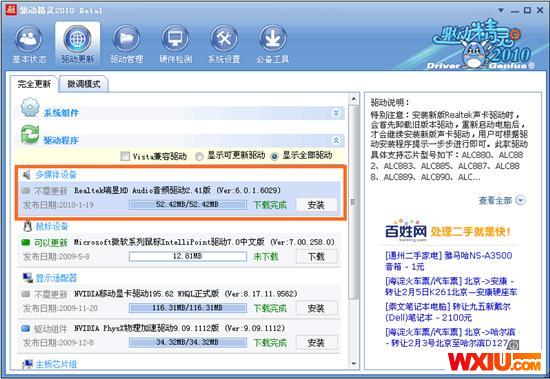Select the 多媒体设备 category label

pos(56,174)
